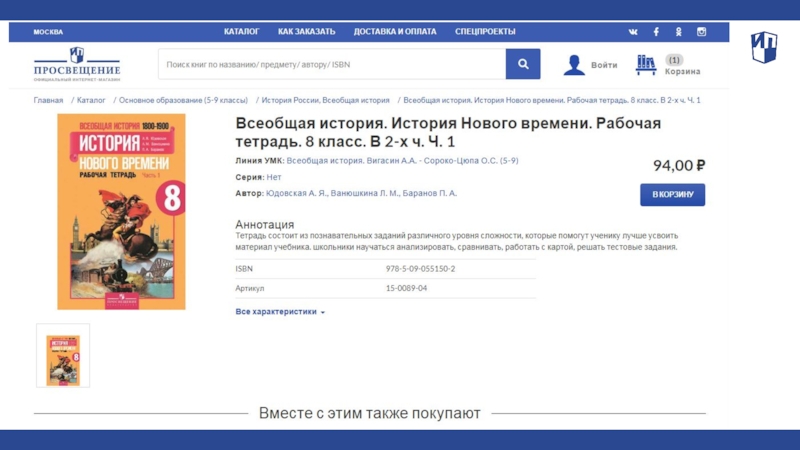Open author Баранов П. А. link

(430, 193)
